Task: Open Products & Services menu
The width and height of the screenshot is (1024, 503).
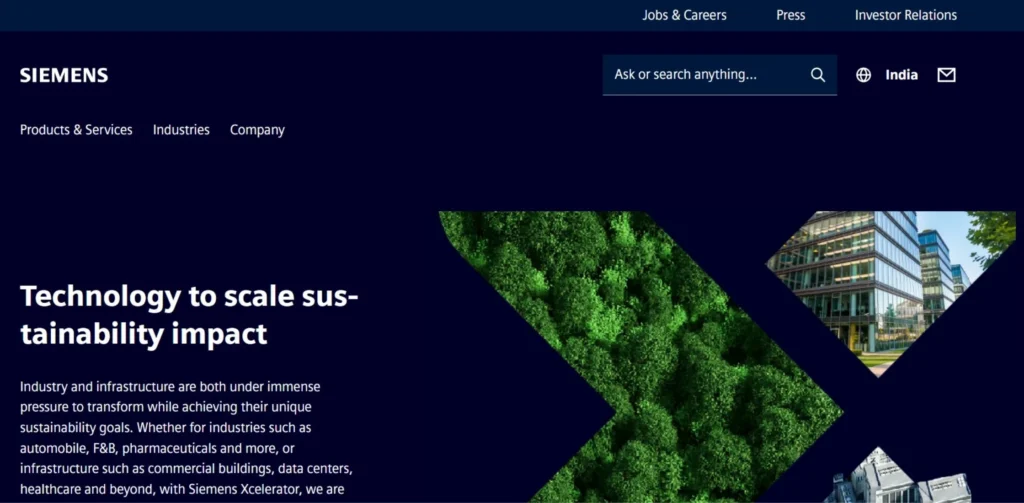Action: pyautogui.click(x=76, y=130)
